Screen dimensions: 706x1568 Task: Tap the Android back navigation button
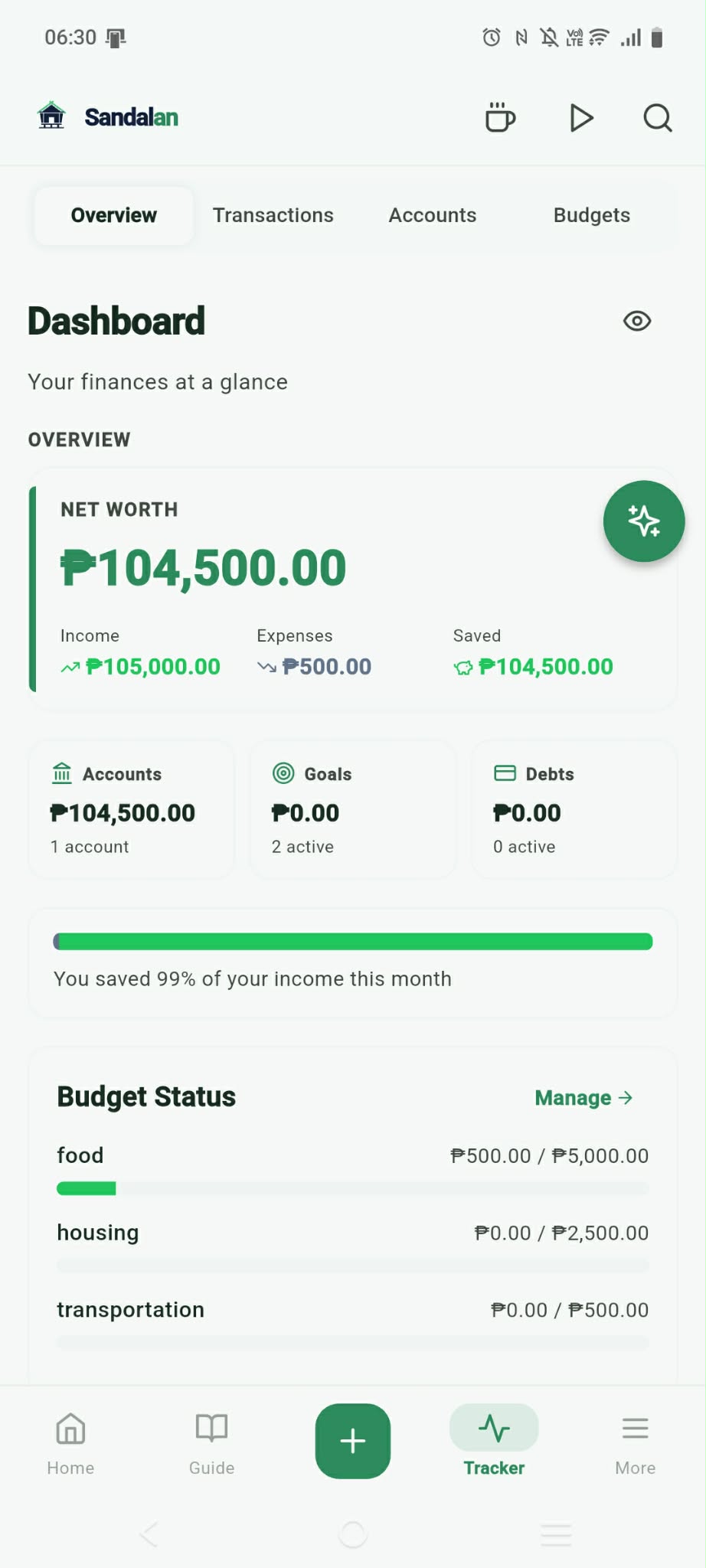pyautogui.click(x=149, y=1534)
